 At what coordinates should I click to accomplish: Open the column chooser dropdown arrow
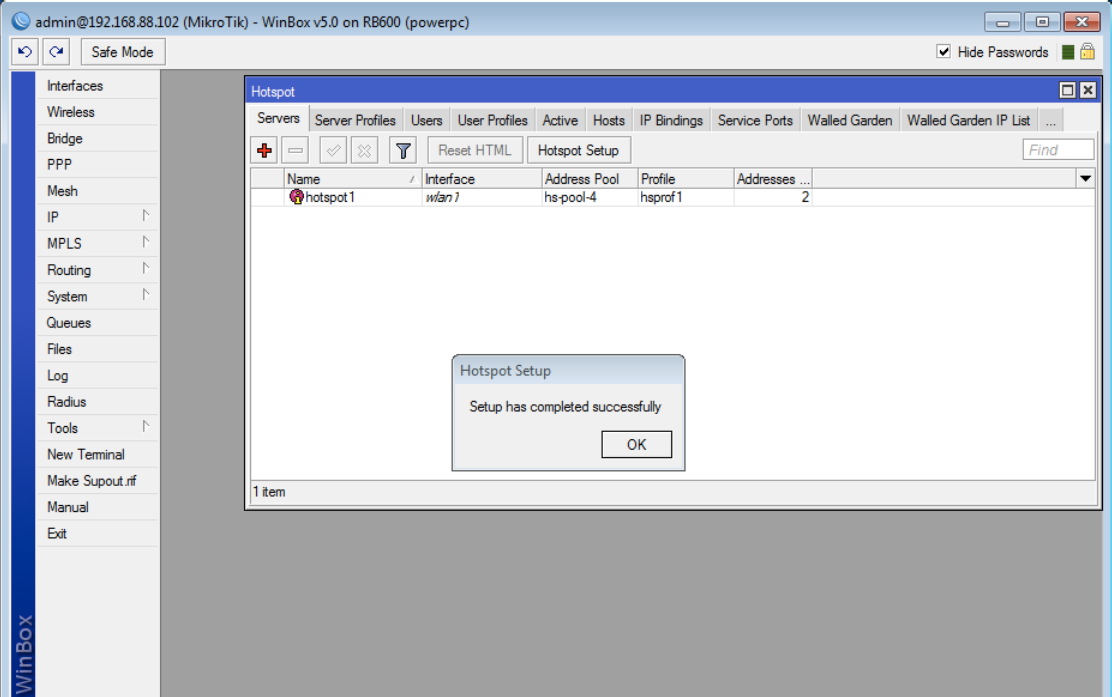(x=1085, y=179)
